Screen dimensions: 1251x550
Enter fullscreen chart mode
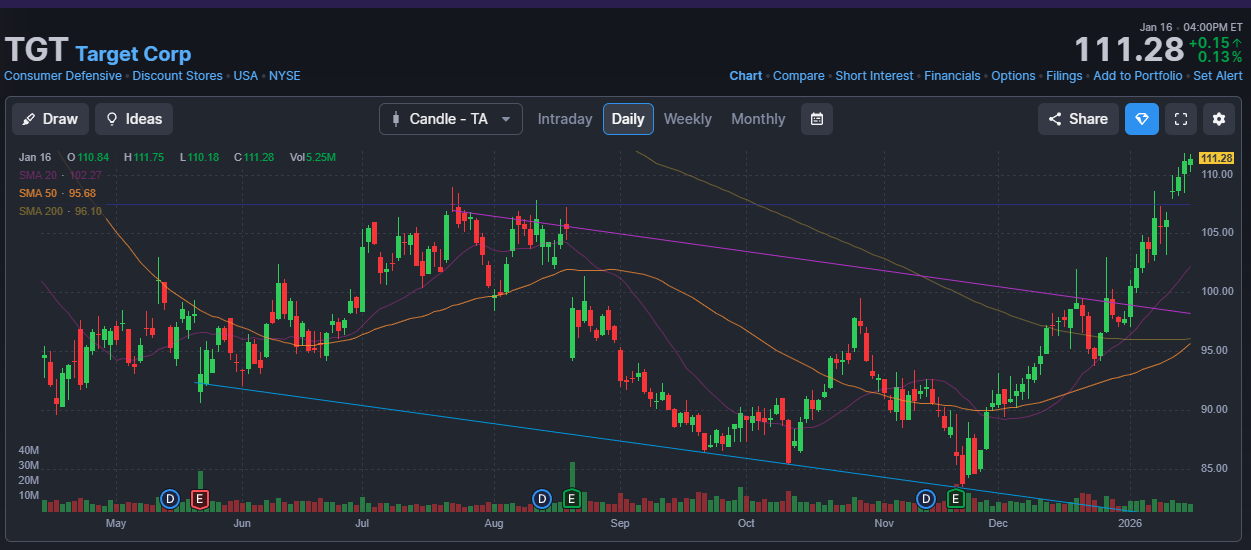[1181, 119]
